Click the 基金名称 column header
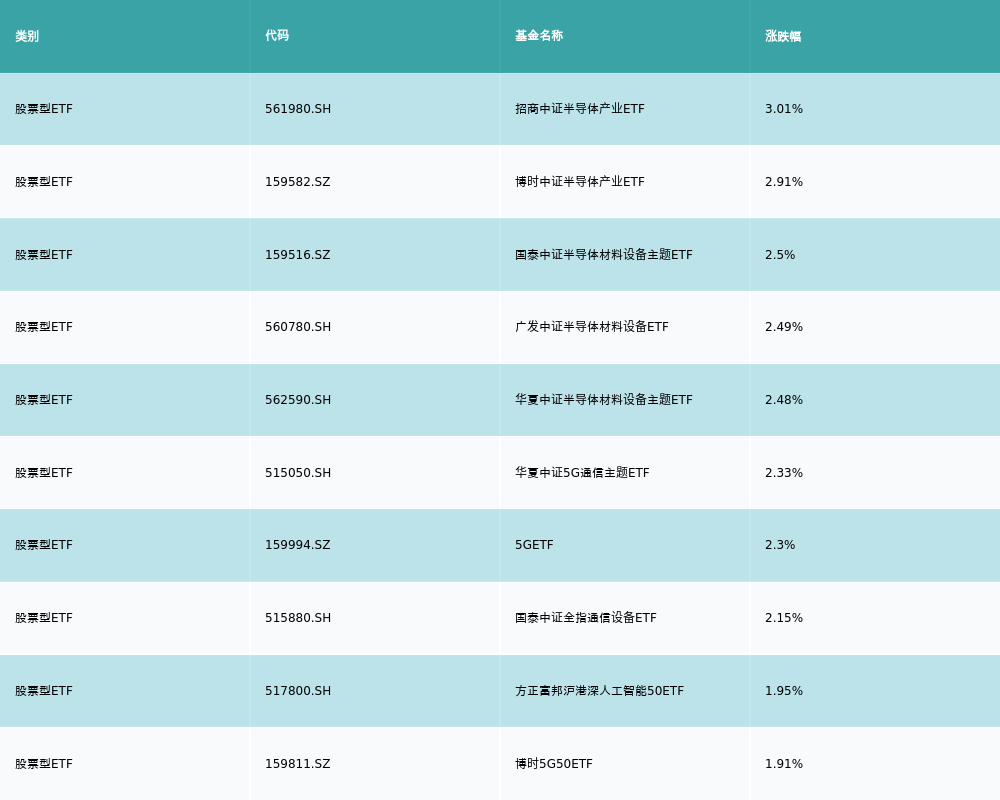This screenshot has width=1000, height=800. coord(539,36)
